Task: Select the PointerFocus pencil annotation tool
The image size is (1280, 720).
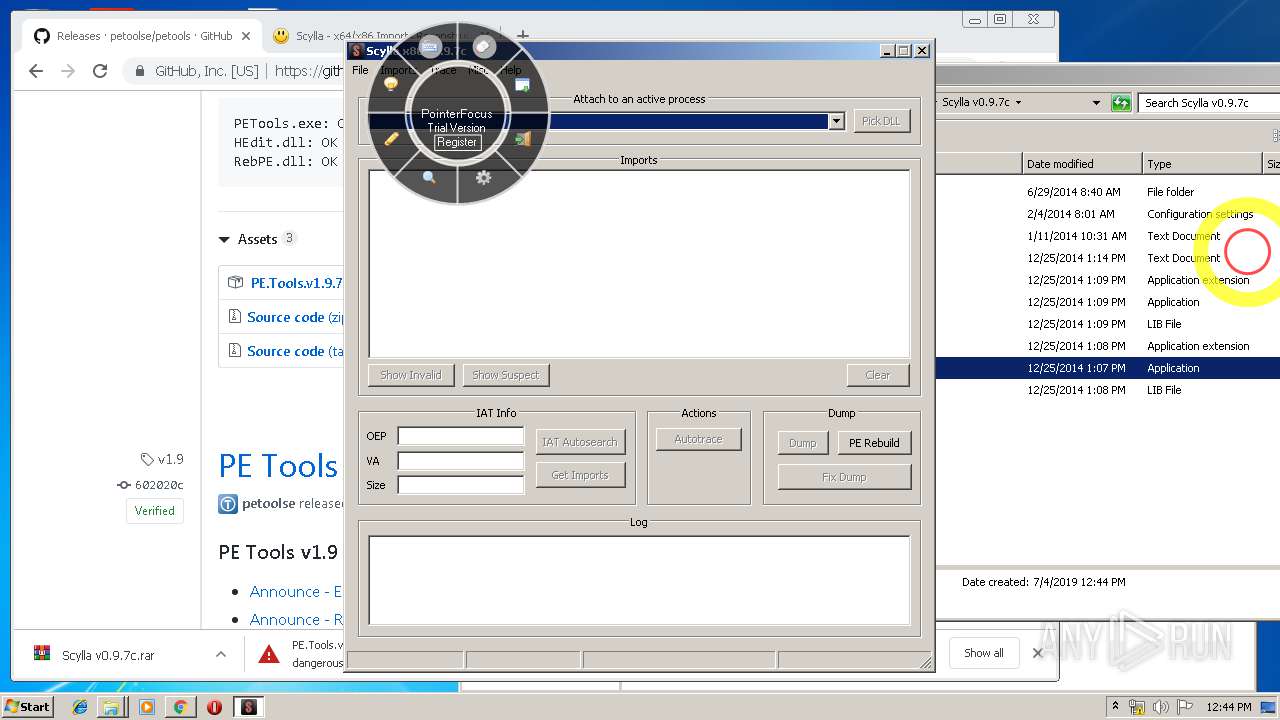Action: [x=391, y=139]
